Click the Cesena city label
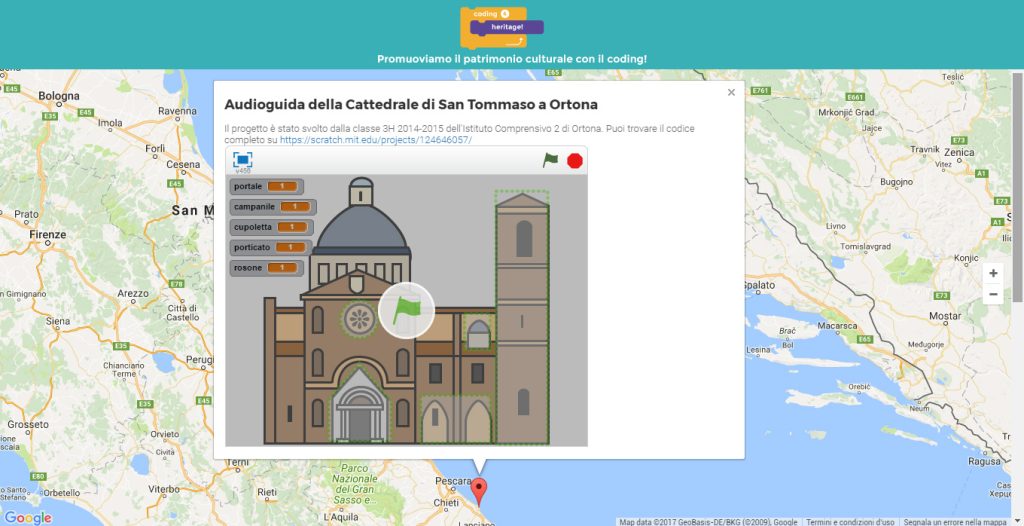1024x526 pixels. tap(183, 164)
